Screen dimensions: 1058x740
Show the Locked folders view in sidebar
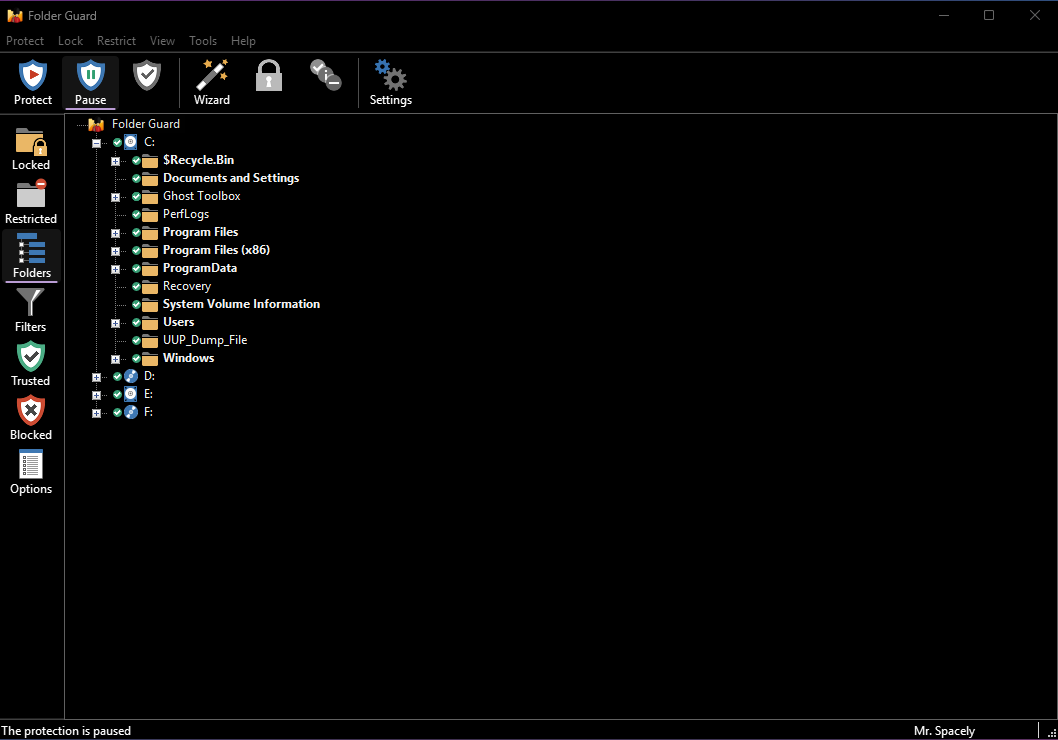coord(30,149)
